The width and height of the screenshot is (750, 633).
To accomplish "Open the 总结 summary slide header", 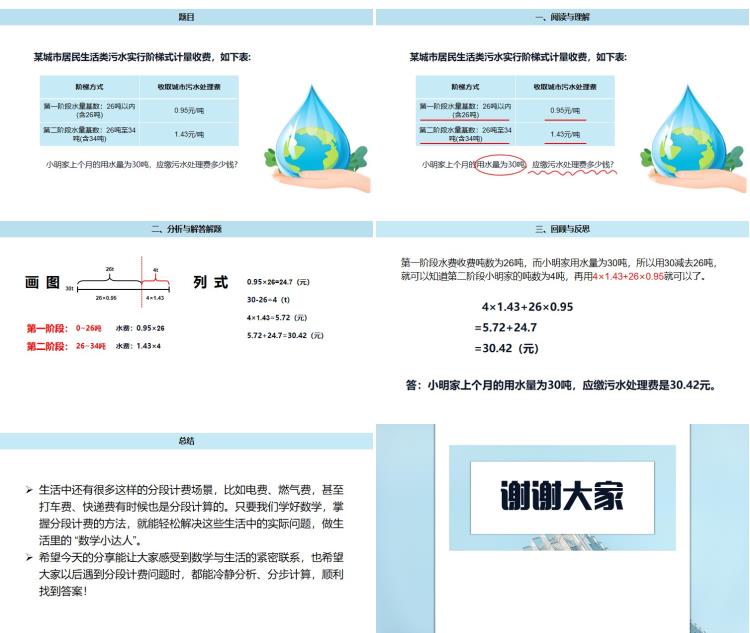I will tap(187, 440).
